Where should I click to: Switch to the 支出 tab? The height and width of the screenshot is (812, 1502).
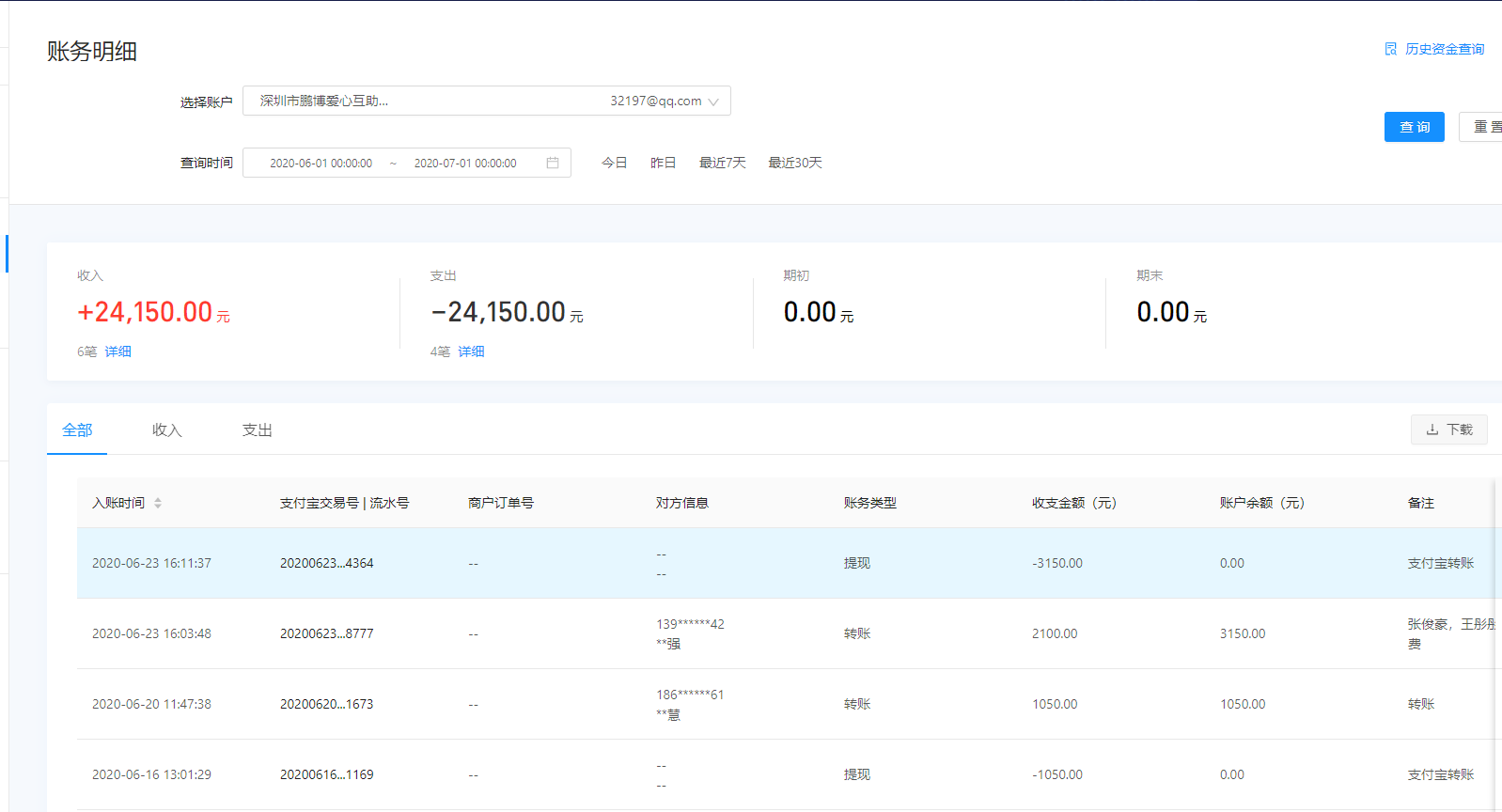tap(257, 429)
